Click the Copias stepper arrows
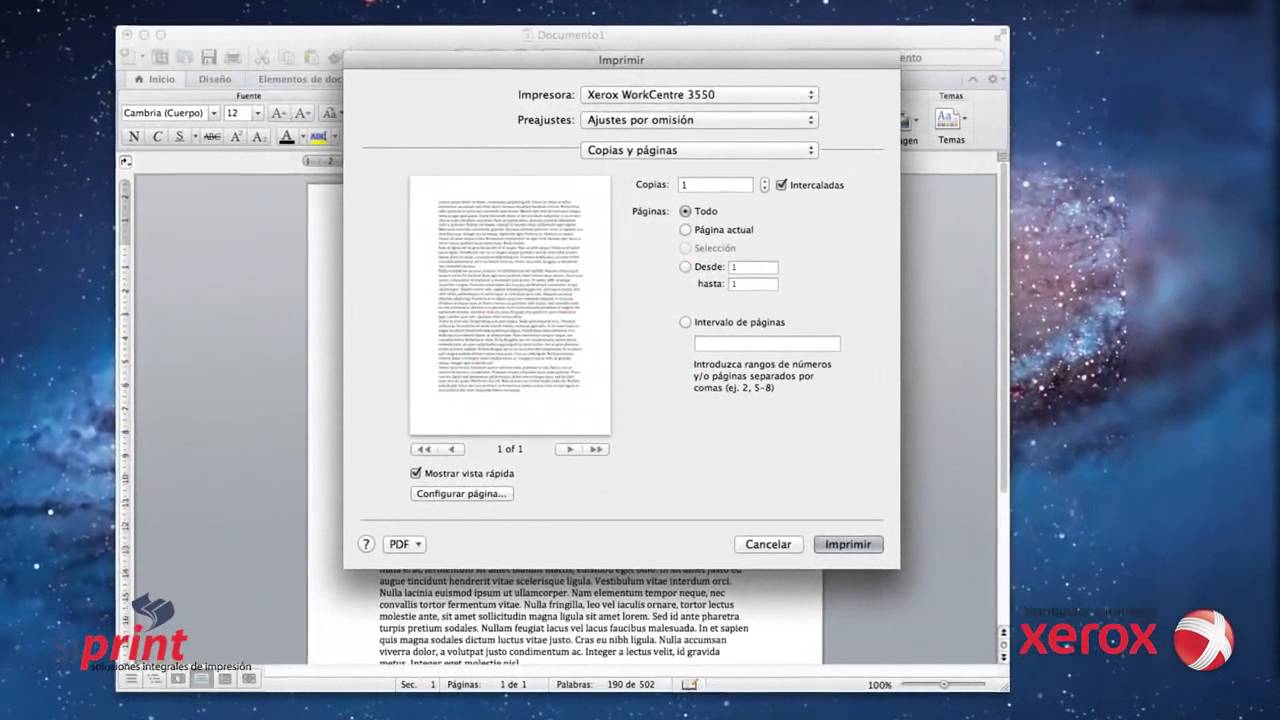The width and height of the screenshot is (1280, 720). [765, 185]
